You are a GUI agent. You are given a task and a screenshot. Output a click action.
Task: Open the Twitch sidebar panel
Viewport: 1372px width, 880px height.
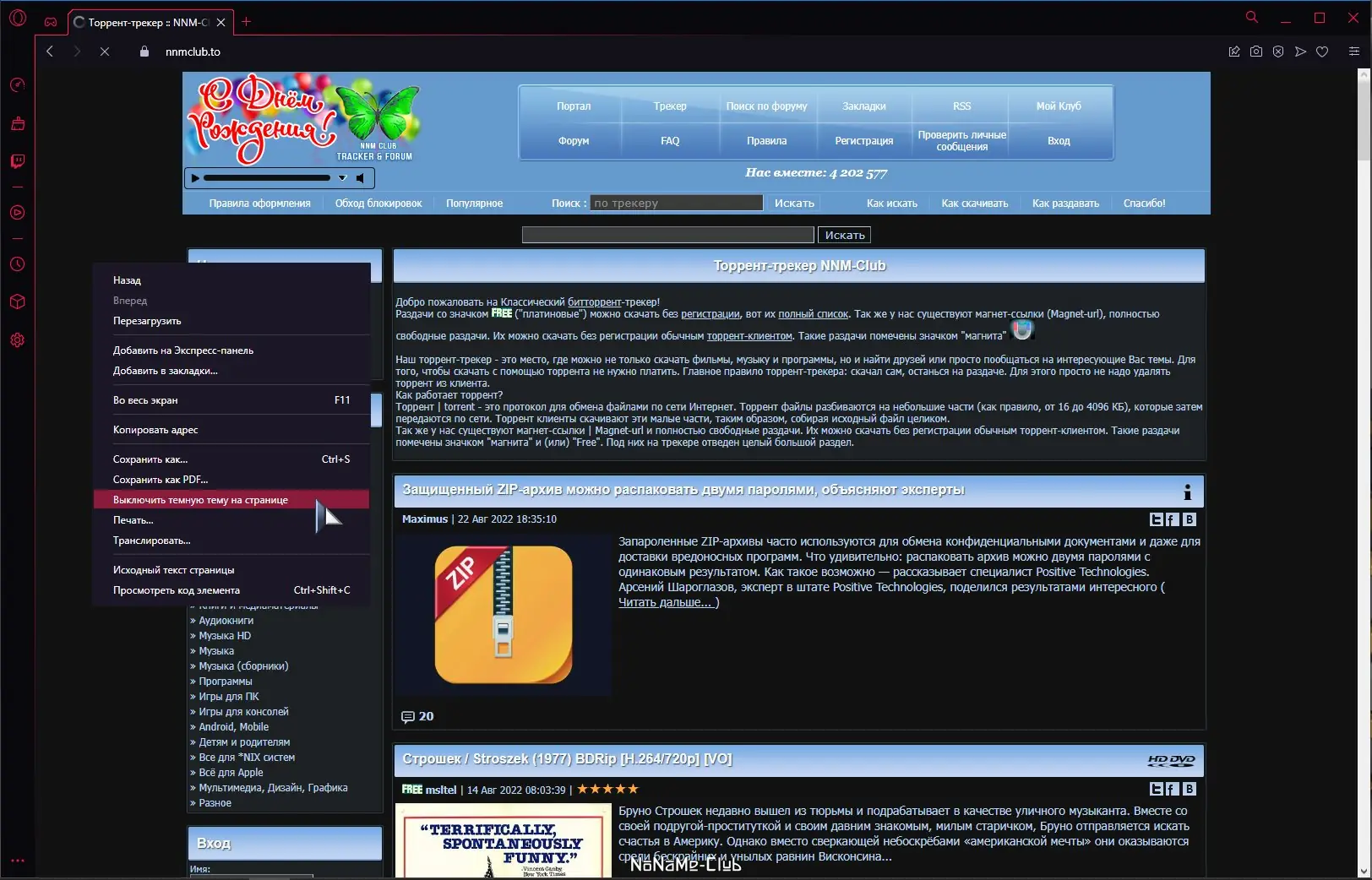point(18,161)
